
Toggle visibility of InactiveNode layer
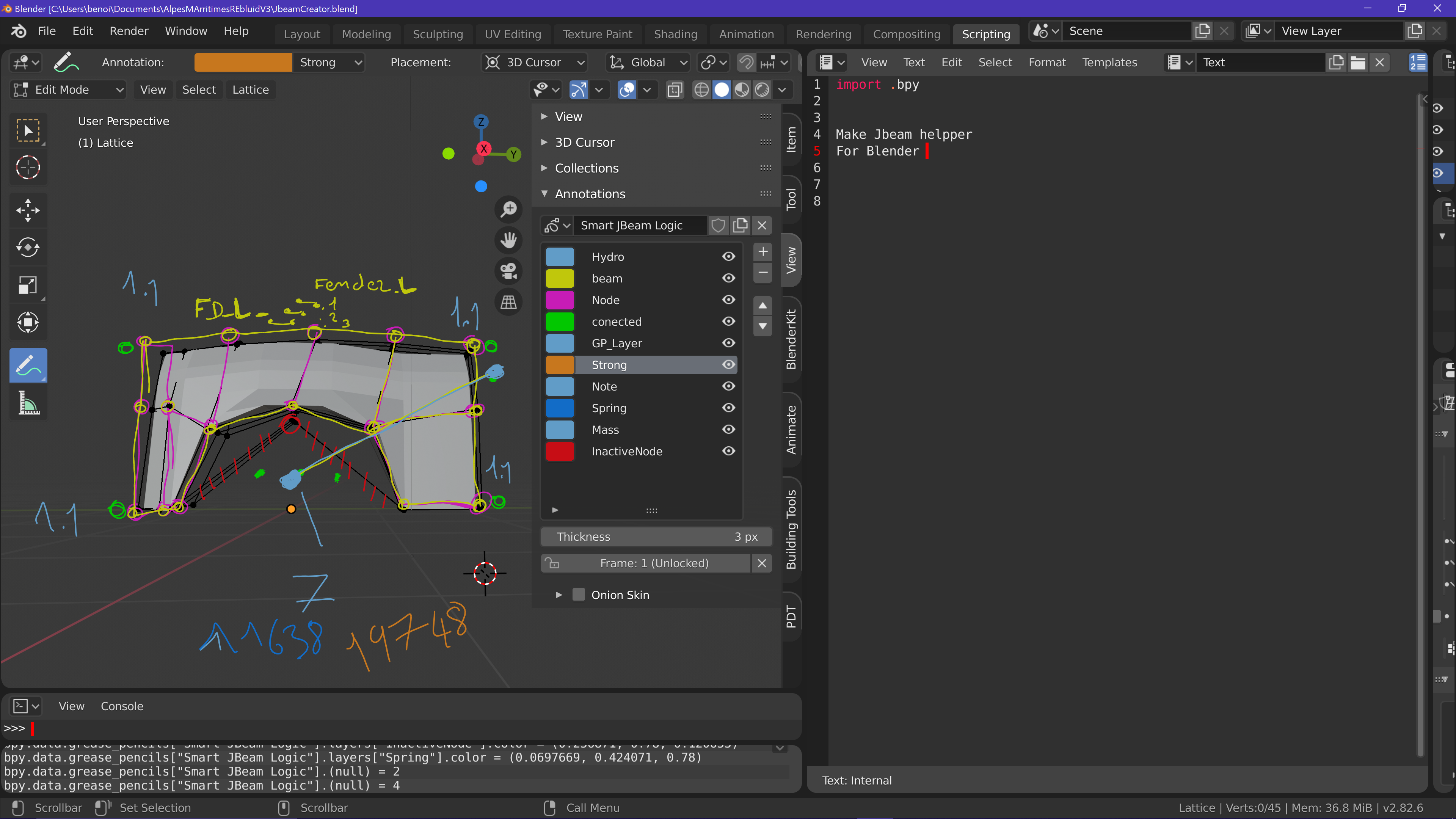(x=728, y=451)
